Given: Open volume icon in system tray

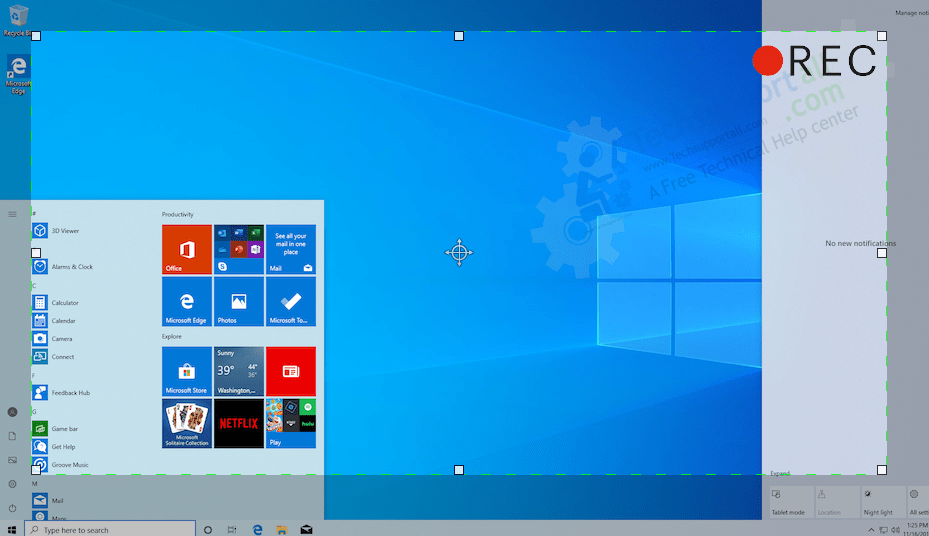Looking at the screenshot, I should 895,529.
